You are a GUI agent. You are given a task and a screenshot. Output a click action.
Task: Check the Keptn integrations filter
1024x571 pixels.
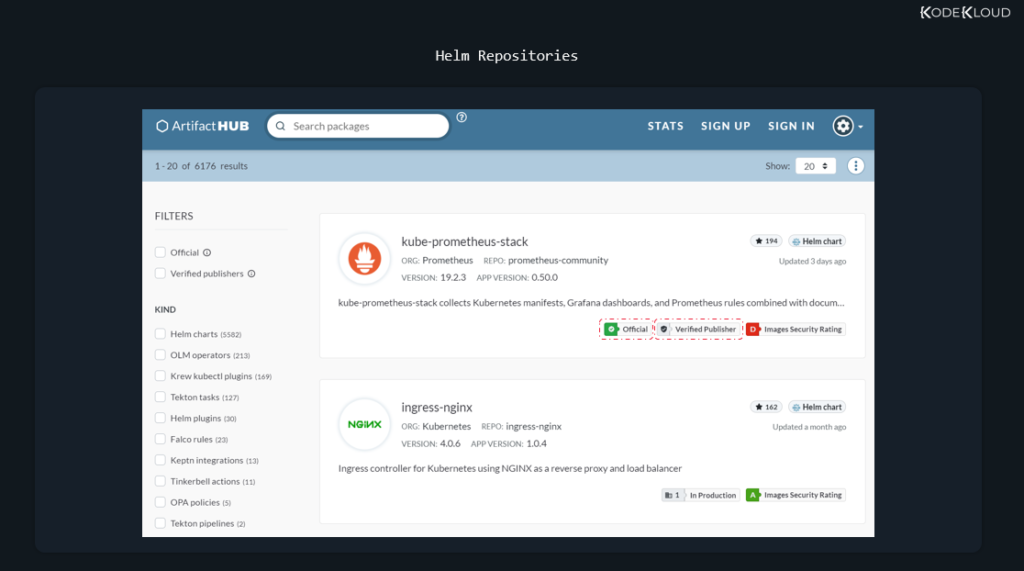(x=160, y=460)
